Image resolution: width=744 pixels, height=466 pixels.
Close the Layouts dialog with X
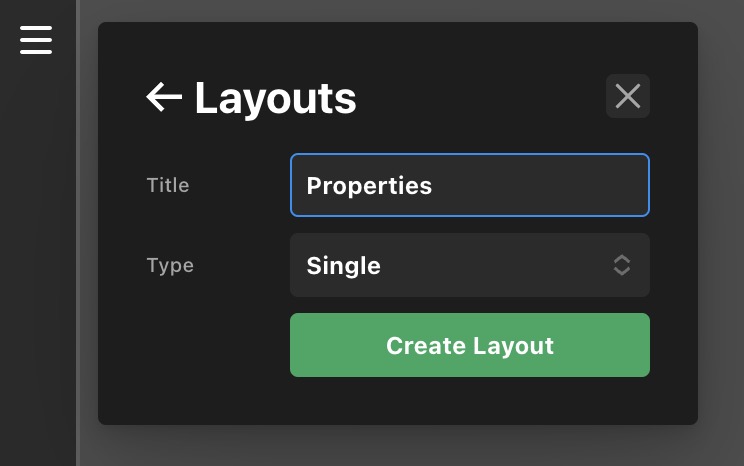tap(627, 96)
